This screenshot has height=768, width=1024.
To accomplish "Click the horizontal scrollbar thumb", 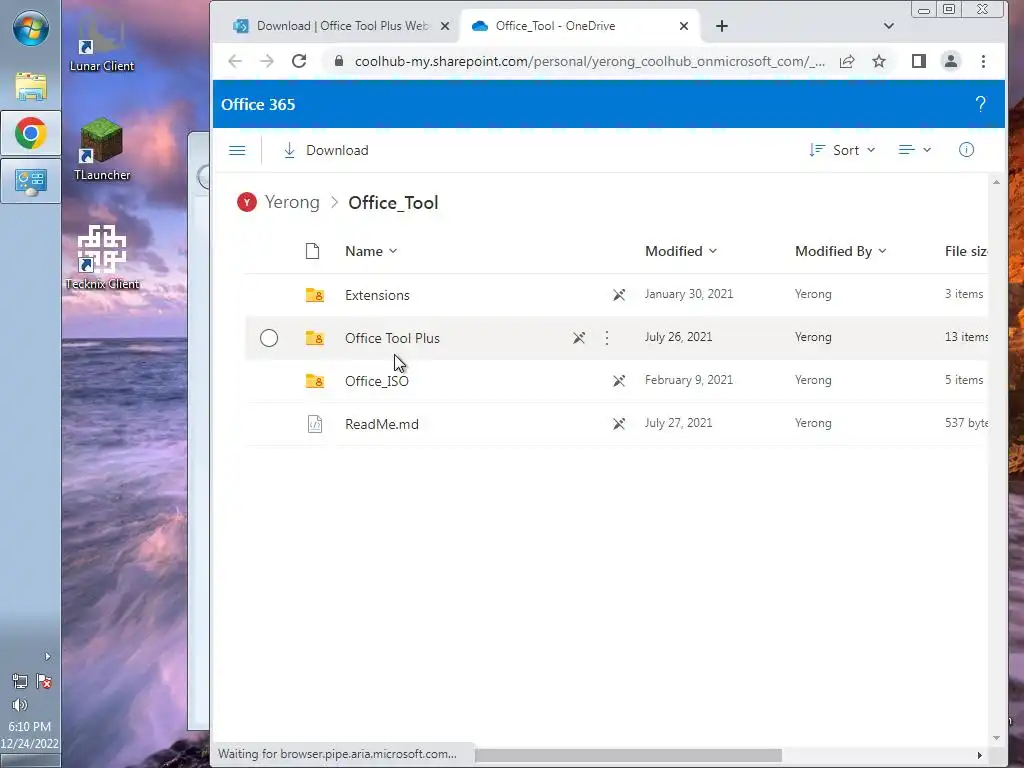I will 628,756.
